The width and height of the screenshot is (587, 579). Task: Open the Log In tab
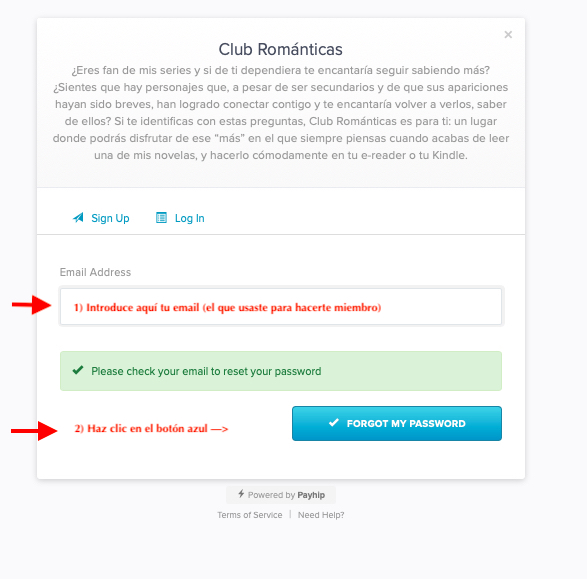coord(180,218)
